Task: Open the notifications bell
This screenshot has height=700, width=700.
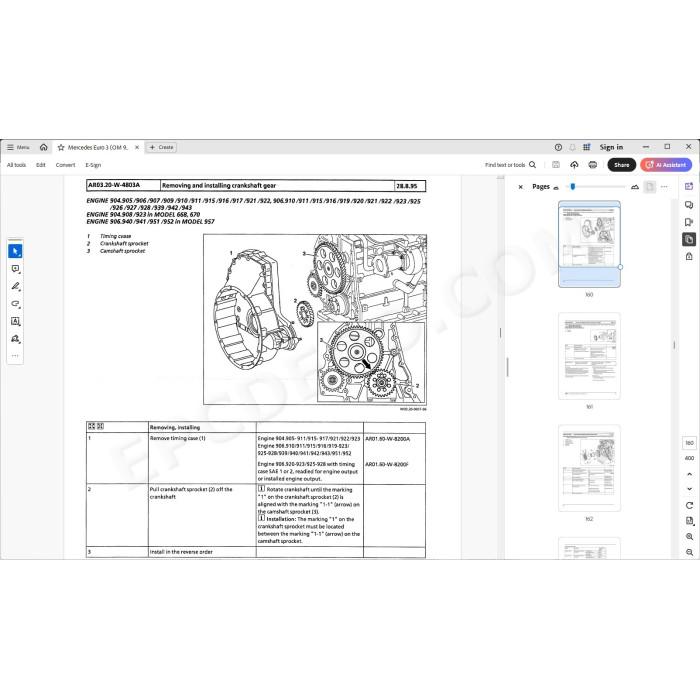Action: click(572, 147)
